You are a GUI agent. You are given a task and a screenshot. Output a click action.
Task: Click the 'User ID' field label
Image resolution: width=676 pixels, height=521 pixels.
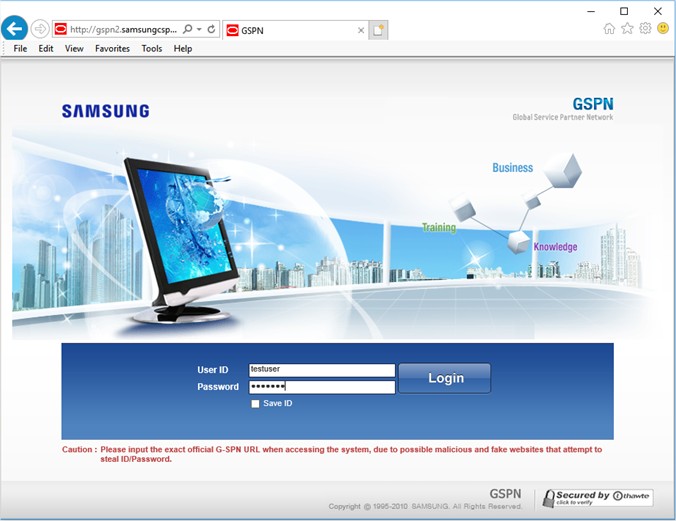click(x=213, y=370)
